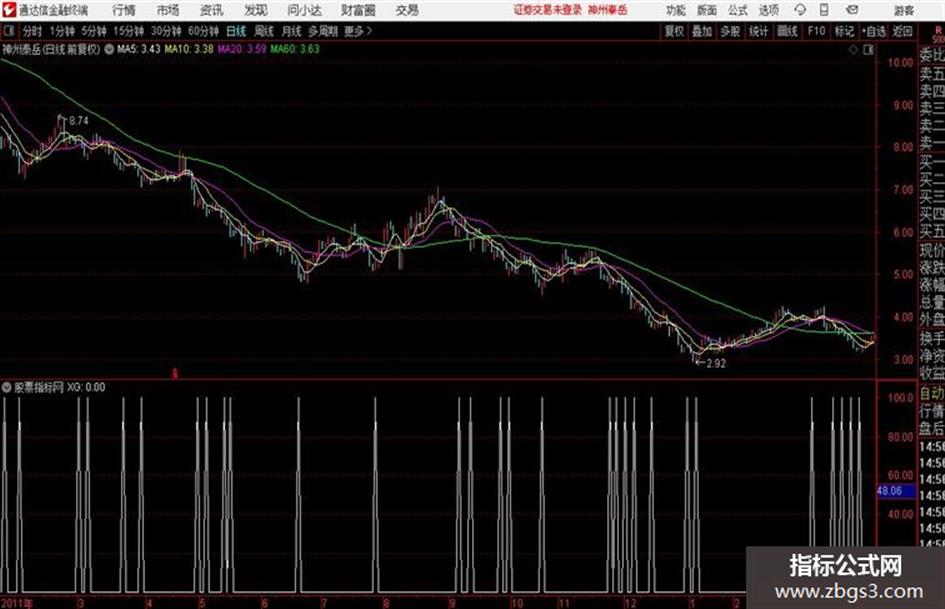Switch to the 15分钟 period tab
The height and width of the screenshot is (609, 945).
coord(128,31)
